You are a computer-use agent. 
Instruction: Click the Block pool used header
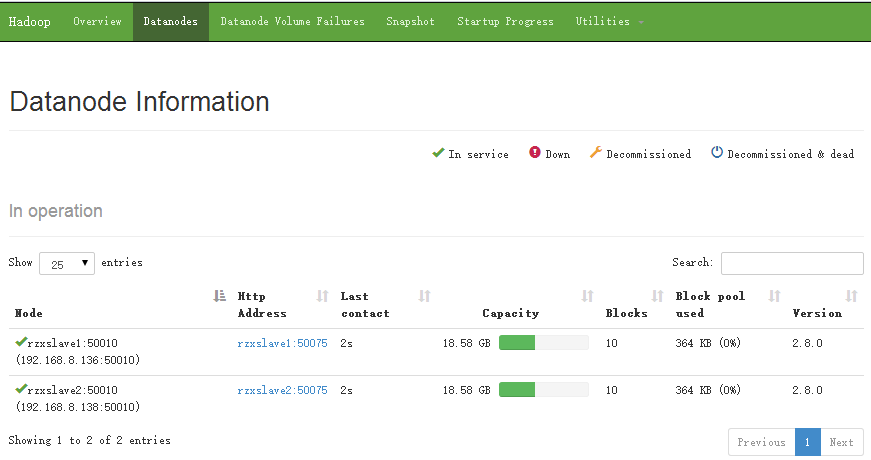pyautogui.click(x=710, y=305)
